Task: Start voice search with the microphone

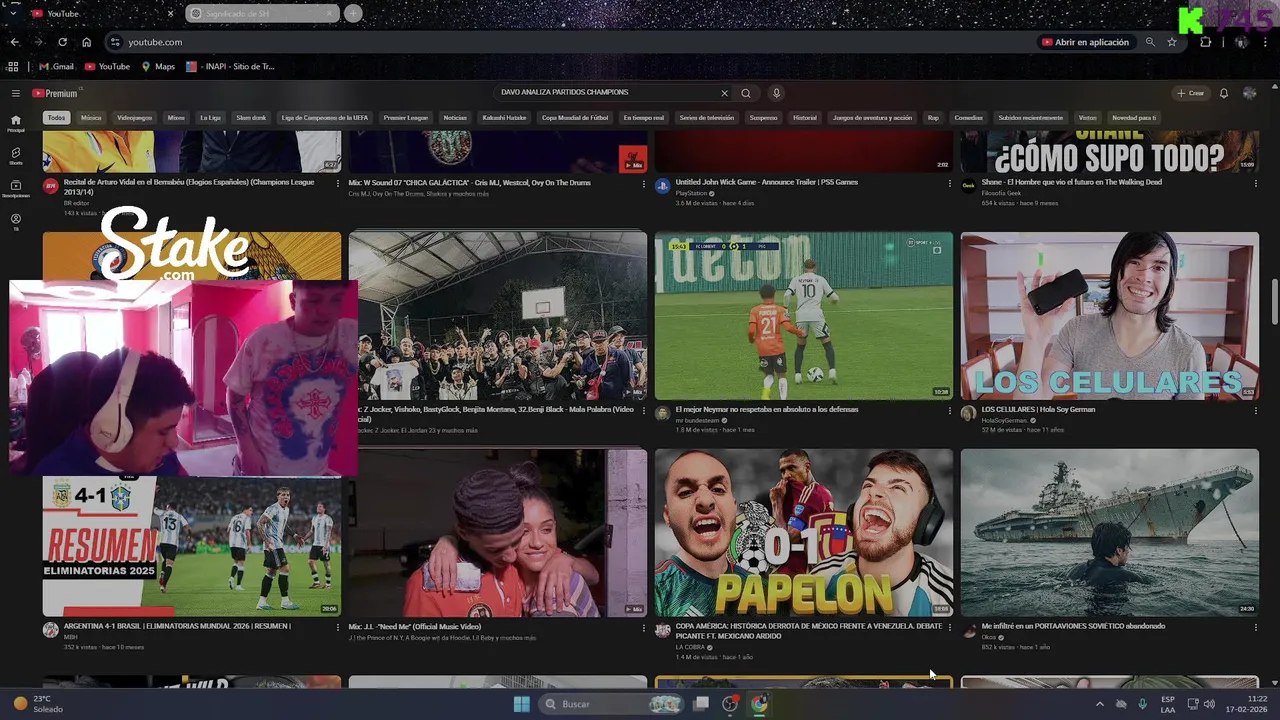Action: 776,93
